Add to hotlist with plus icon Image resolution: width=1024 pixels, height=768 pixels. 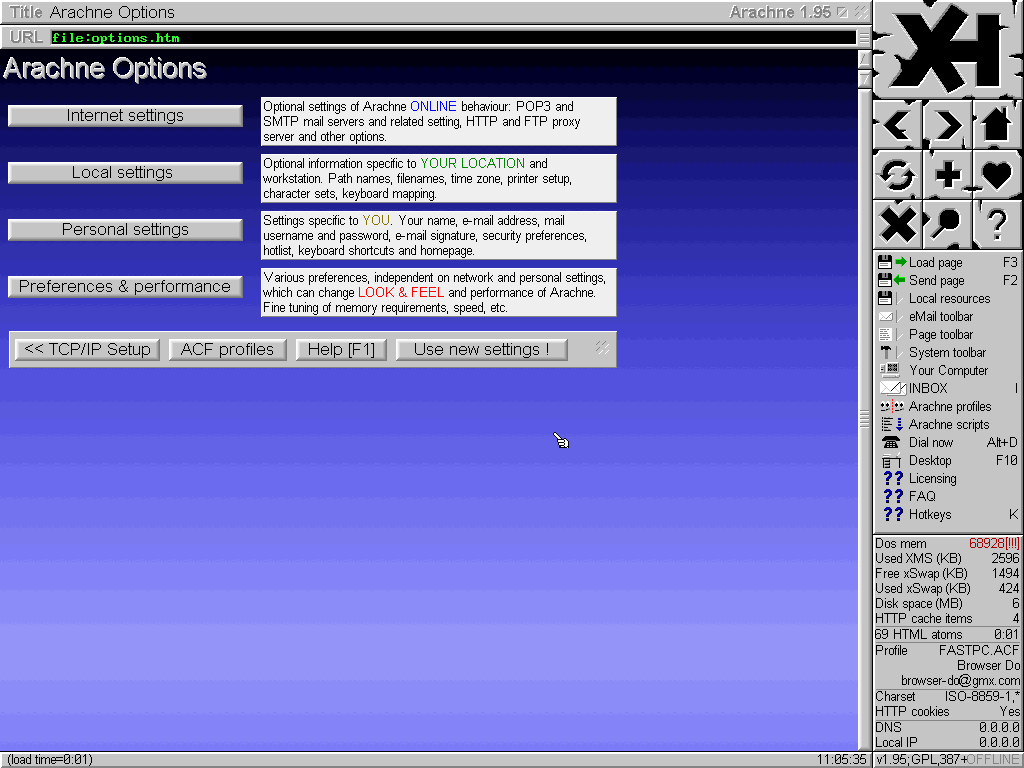click(948, 174)
